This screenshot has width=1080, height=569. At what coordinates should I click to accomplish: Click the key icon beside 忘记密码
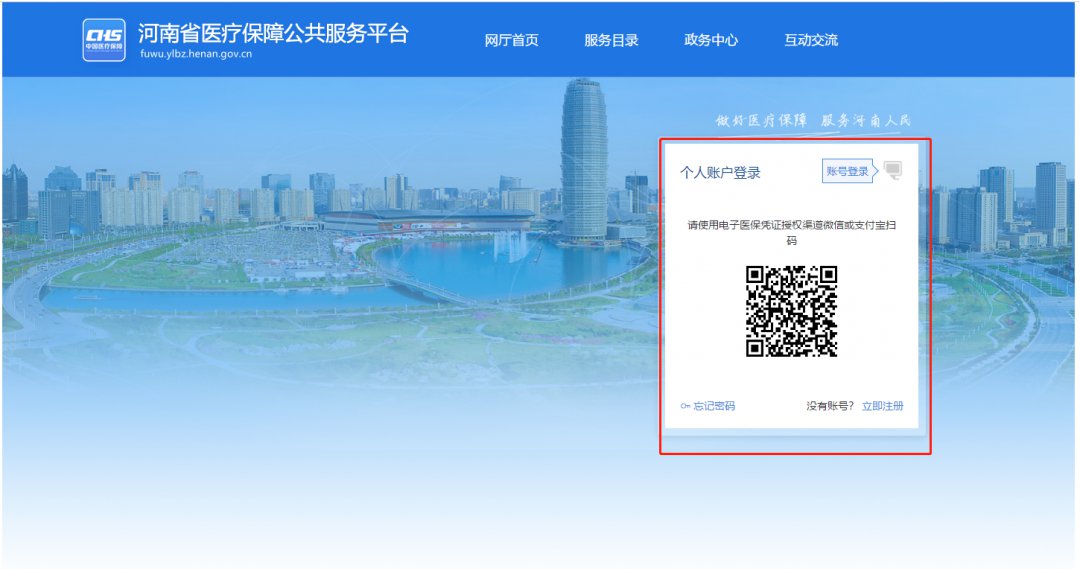(x=685, y=406)
